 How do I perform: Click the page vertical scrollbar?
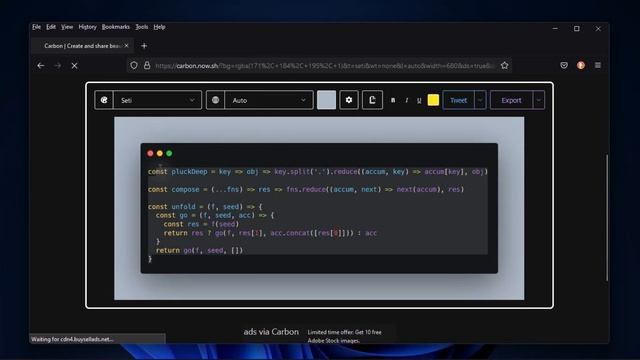coord(607,218)
